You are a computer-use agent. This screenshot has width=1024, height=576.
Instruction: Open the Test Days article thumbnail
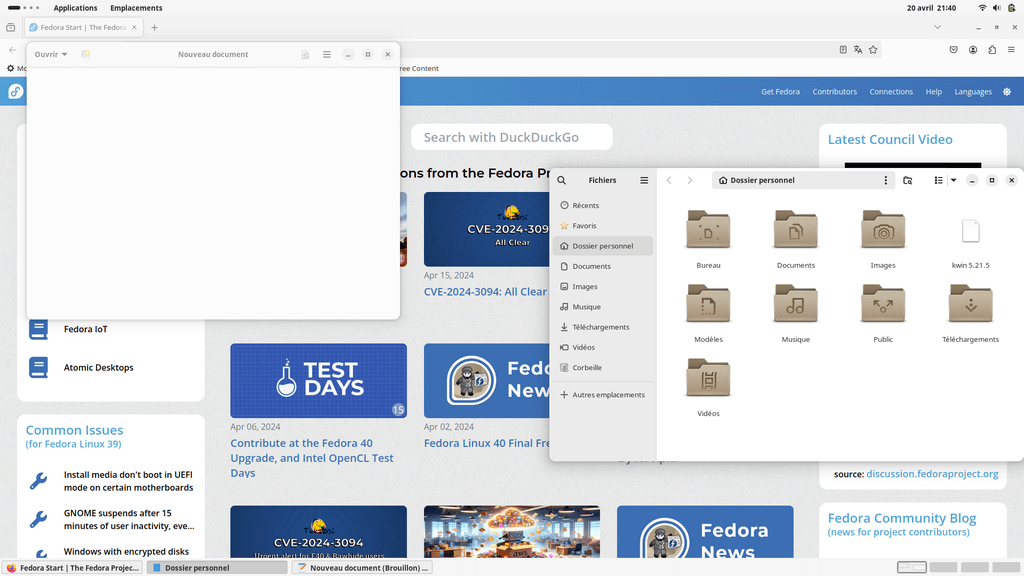click(318, 381)
